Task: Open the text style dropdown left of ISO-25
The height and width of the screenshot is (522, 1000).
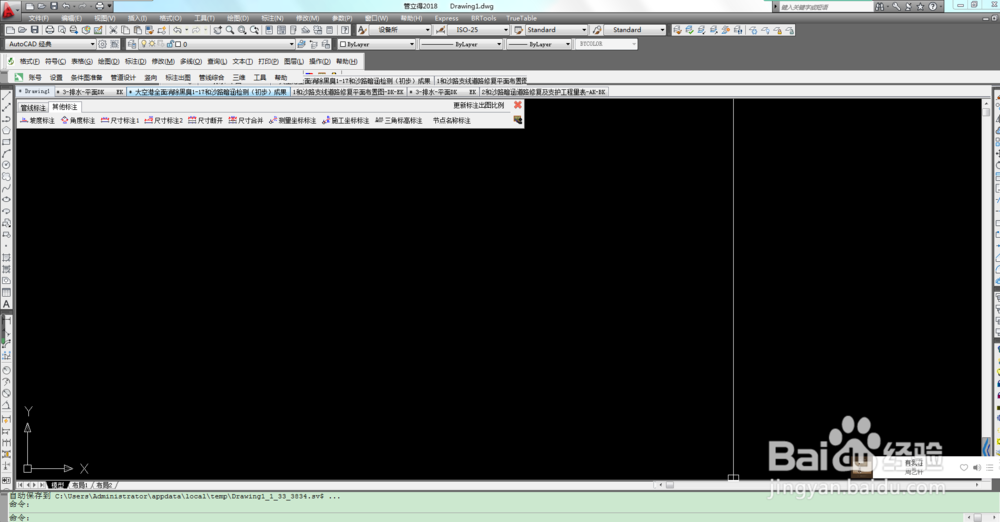Action: (399, 30)
